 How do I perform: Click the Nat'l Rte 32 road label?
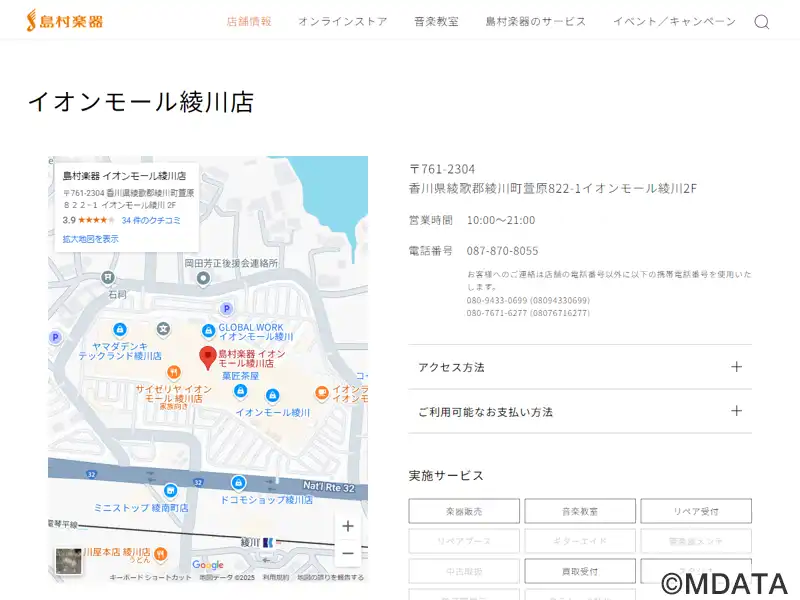[x=329, y=487]
